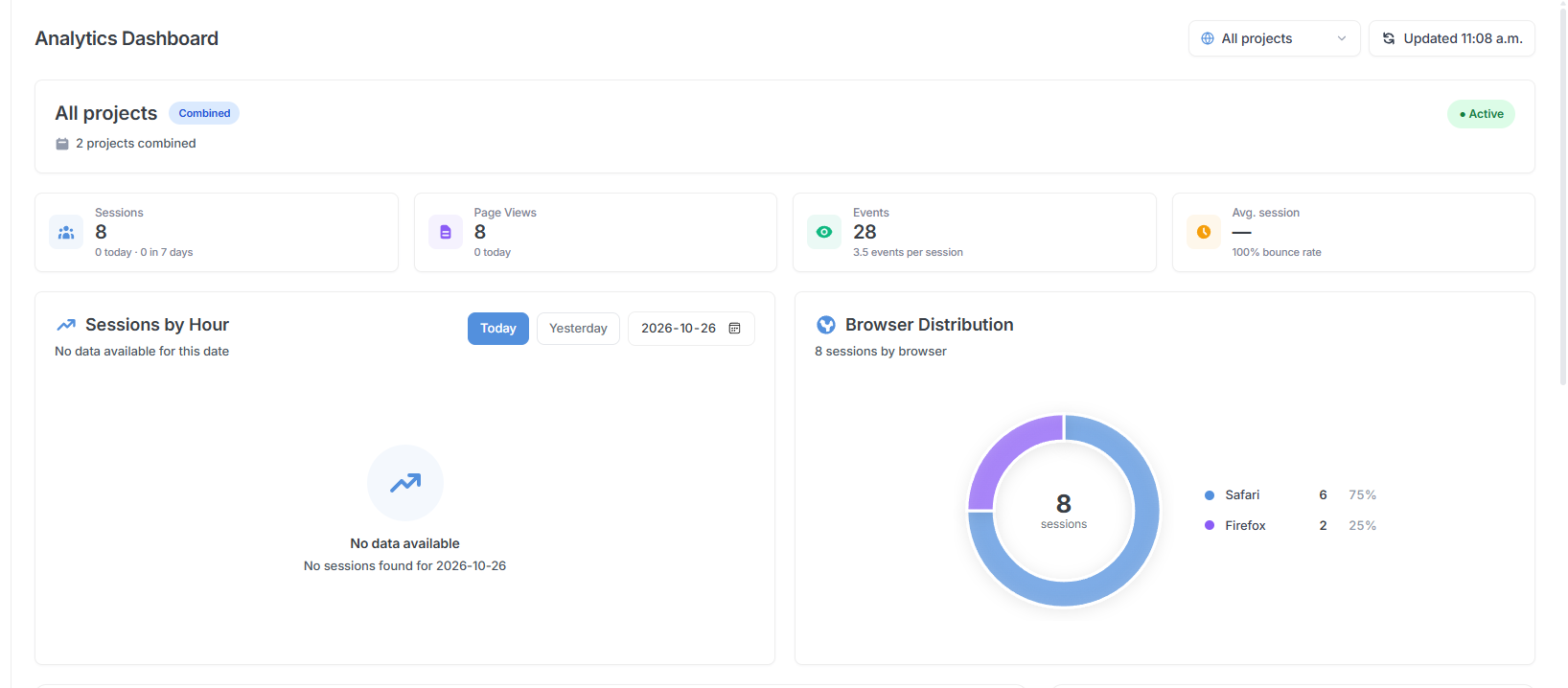The width and height of the screenshot is (1568, 688).
Task: Click the trend icon next to Sessions by Hour
Action: click(x=66, y=325)
